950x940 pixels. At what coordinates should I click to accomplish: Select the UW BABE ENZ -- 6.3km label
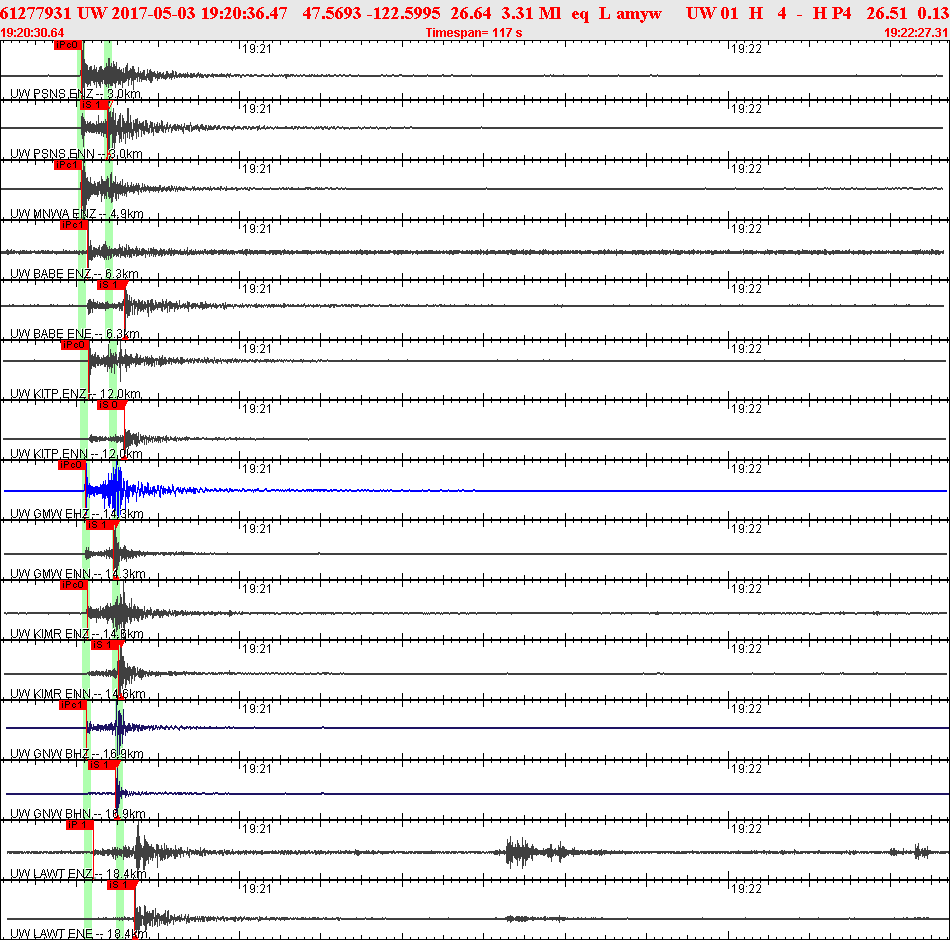pos(75,274)
